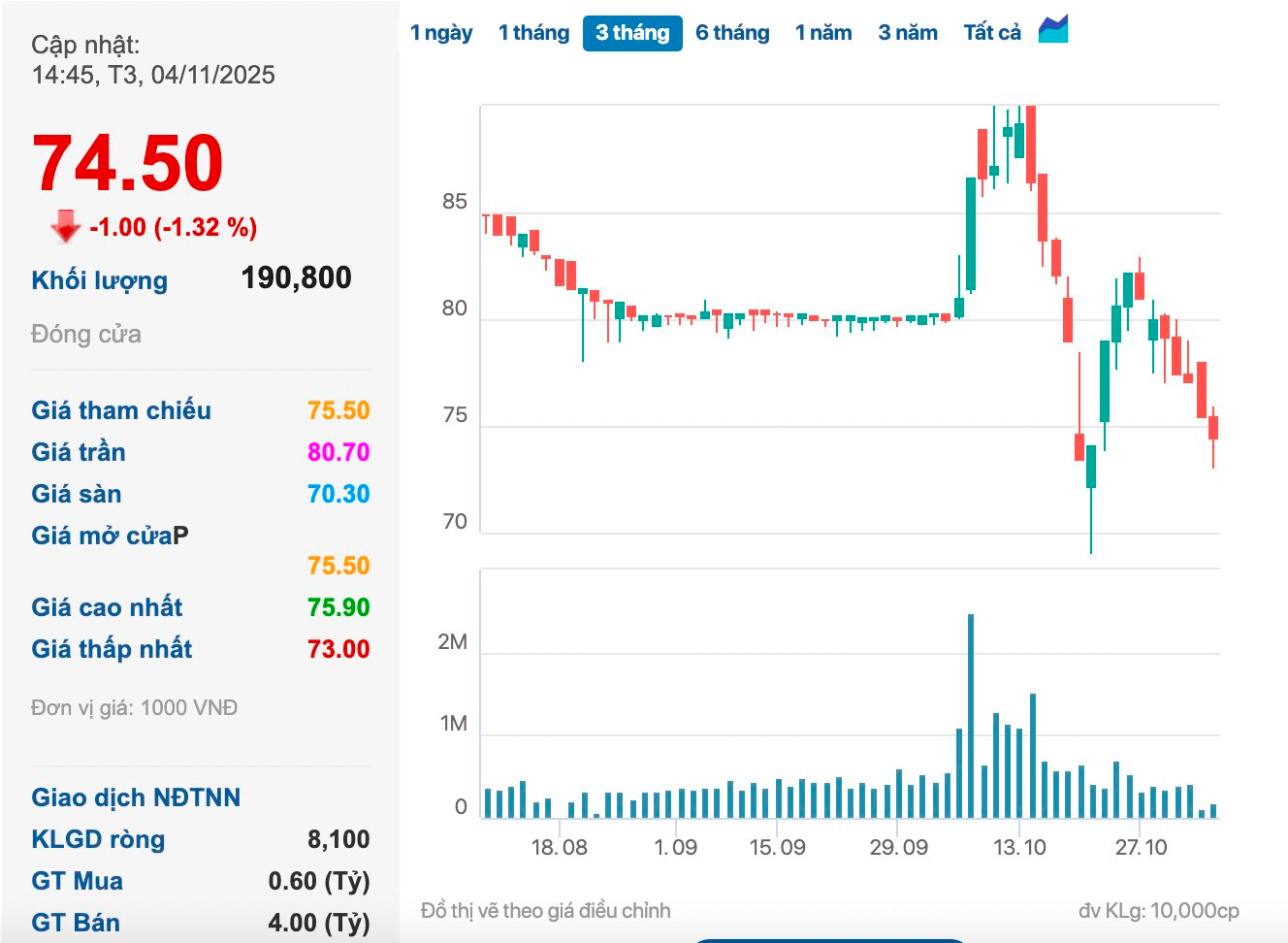
Task: Display all data with Tất cả
Action: (992, 33)
